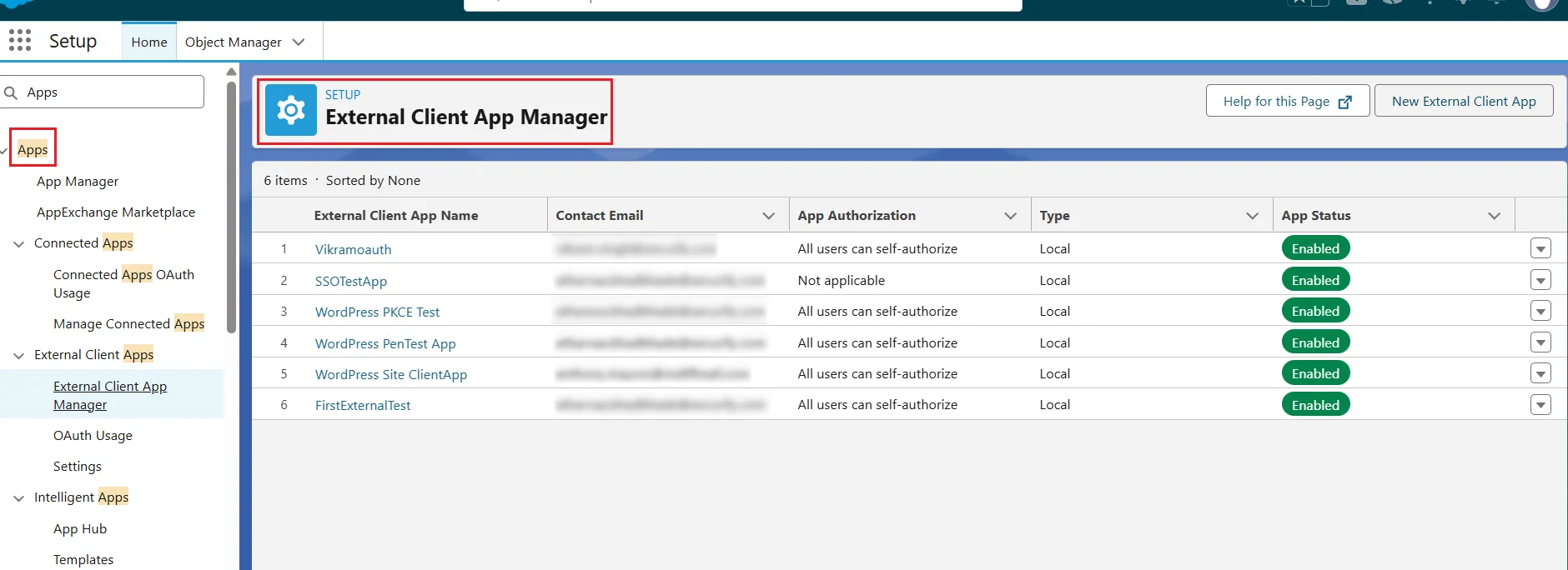Click '6 items' list count text

[x=285, y=180]
